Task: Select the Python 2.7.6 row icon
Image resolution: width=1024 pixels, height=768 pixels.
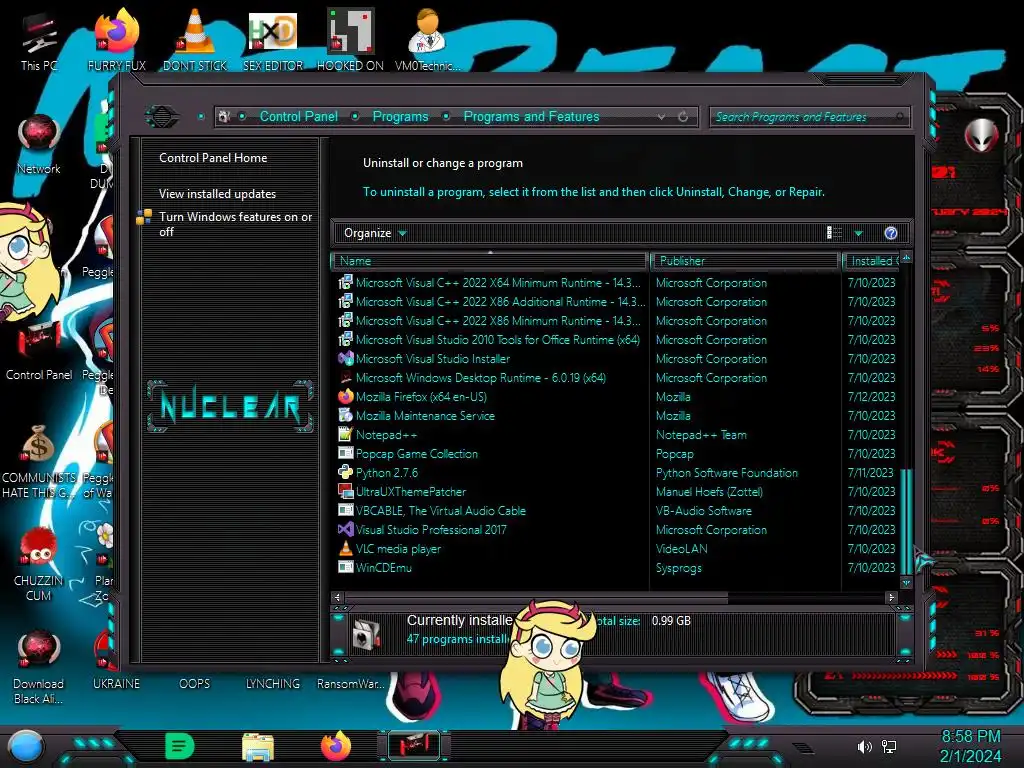Action: [345, 472]
